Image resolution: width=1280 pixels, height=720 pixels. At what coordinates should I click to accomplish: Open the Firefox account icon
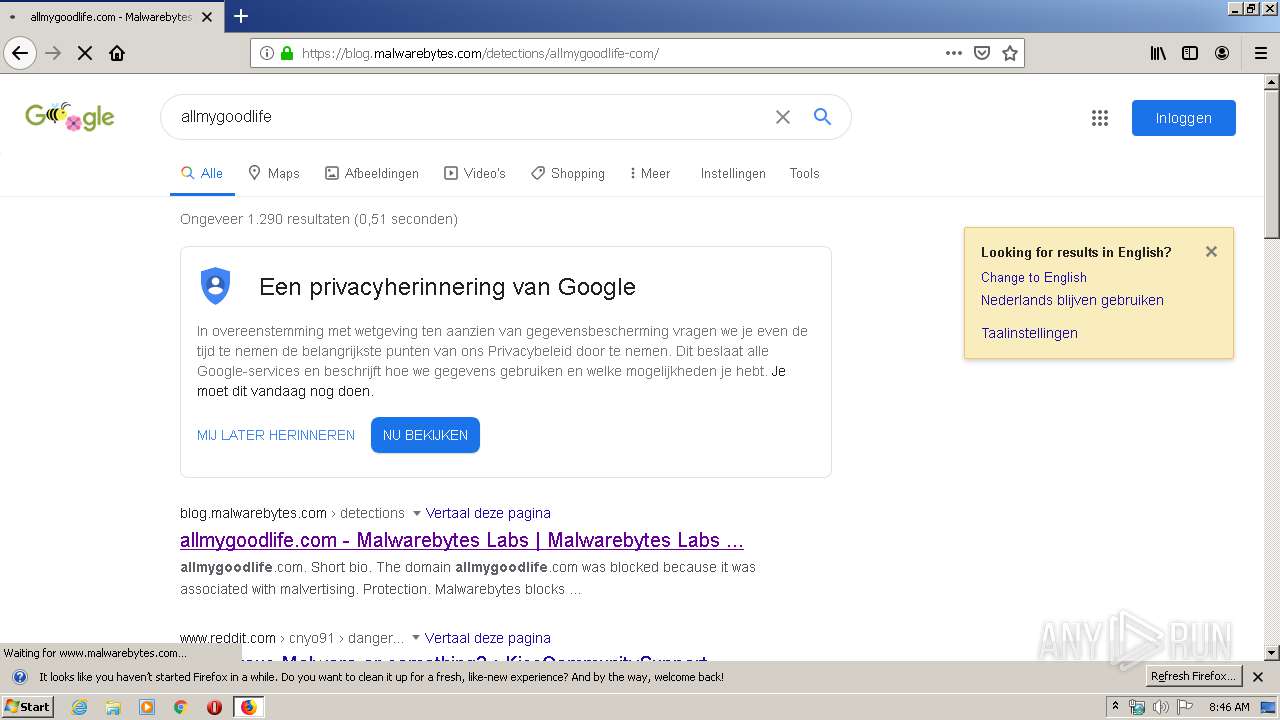1222,53
